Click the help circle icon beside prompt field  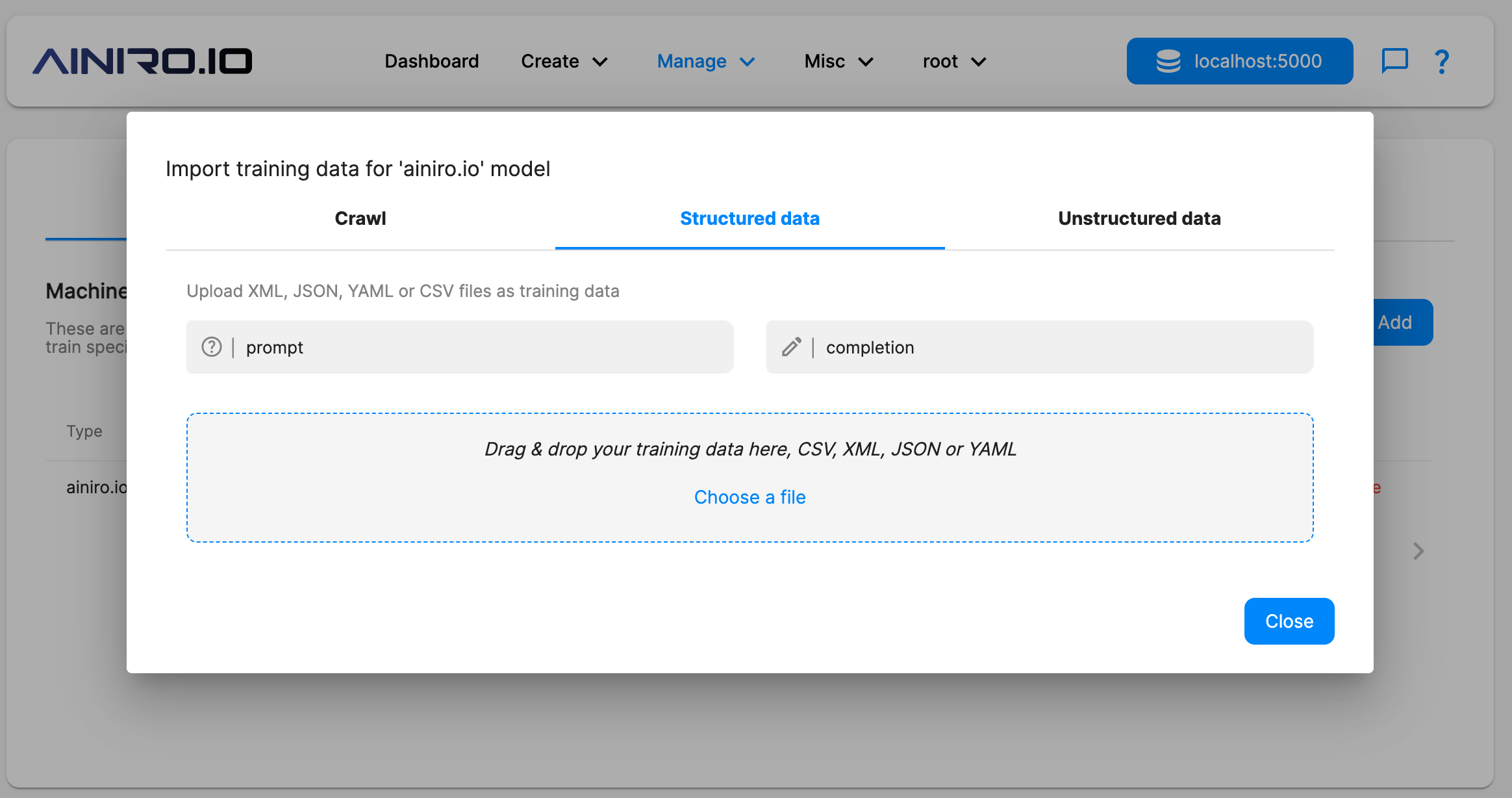(x=211, y=347)
